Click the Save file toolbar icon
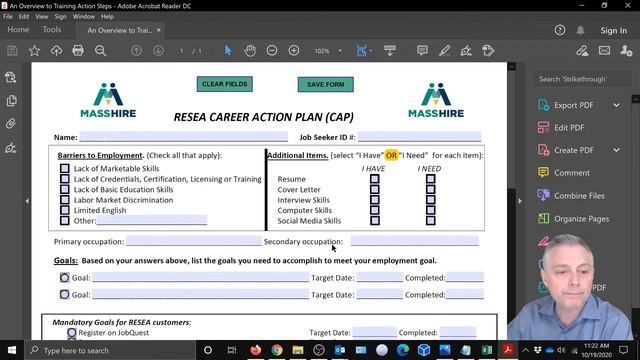This screenshot has width=640, height=360. (12, 51)
